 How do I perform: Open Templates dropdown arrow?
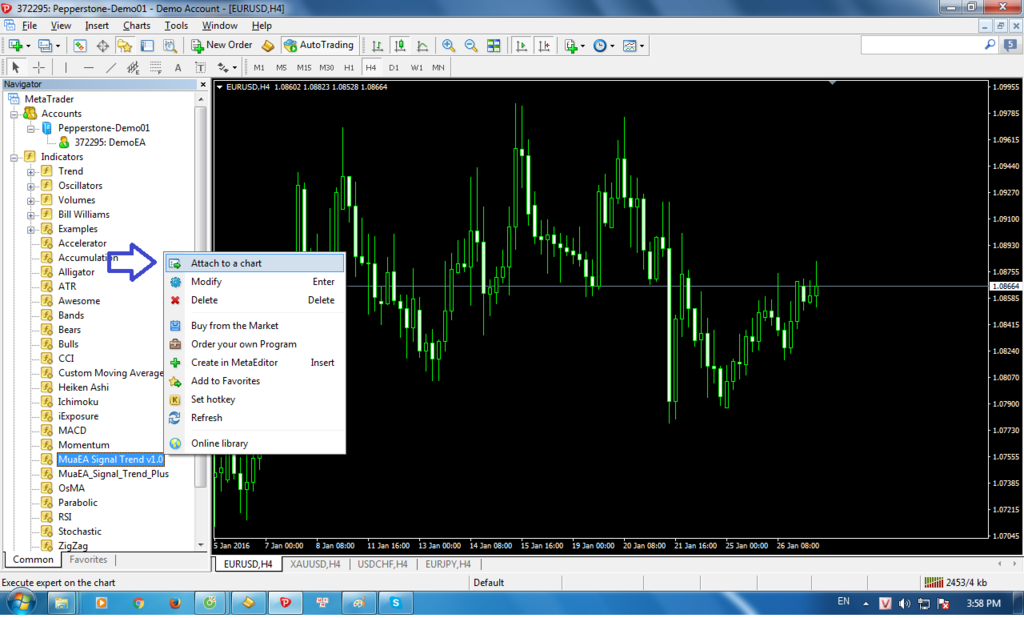tap(642, 46)
